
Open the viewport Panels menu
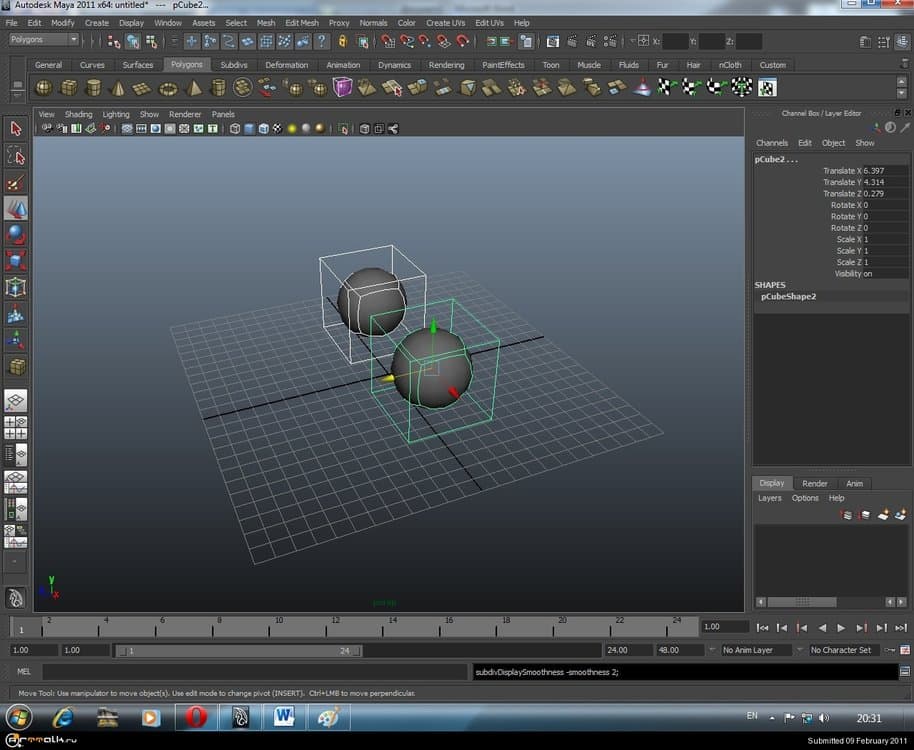click(x=223, y=114)
